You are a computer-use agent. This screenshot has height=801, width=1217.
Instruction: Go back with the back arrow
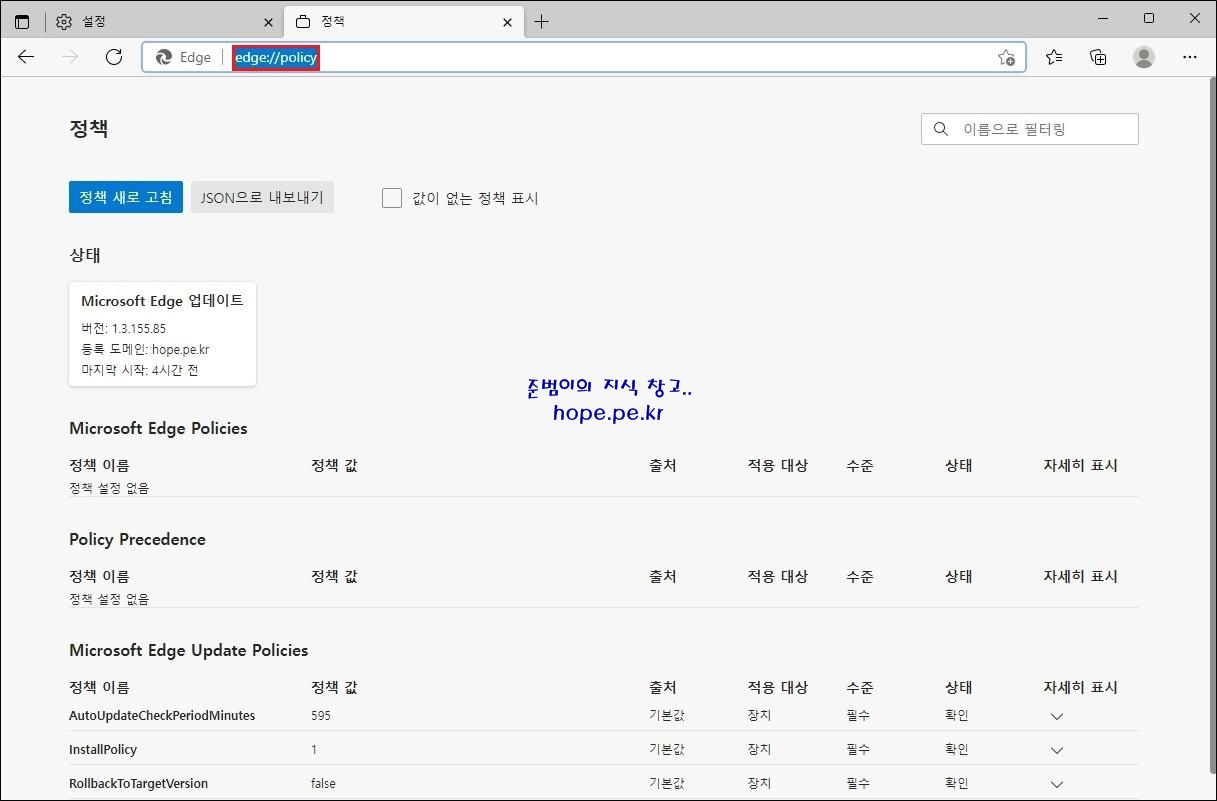point(26,57)
